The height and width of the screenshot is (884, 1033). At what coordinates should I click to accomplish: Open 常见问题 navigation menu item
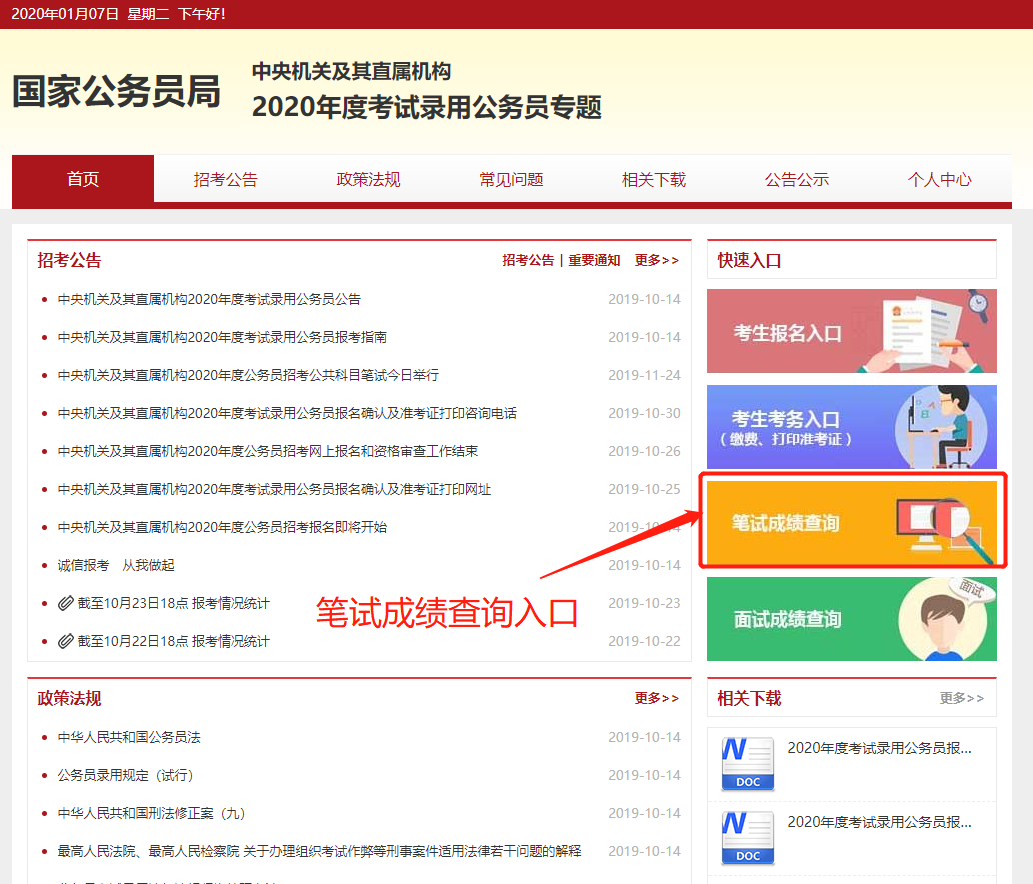(511, 180)
